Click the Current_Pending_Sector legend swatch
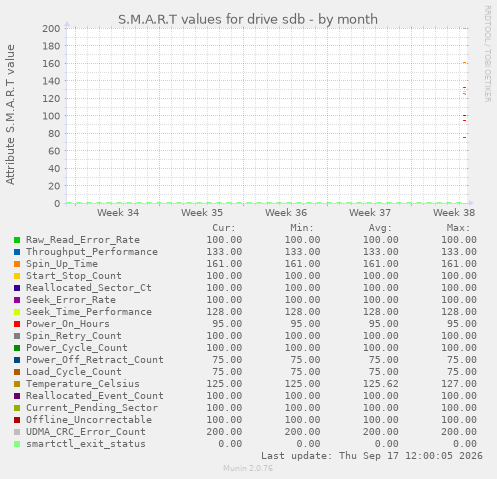This screenshot has height=479, width=497. 17,408
